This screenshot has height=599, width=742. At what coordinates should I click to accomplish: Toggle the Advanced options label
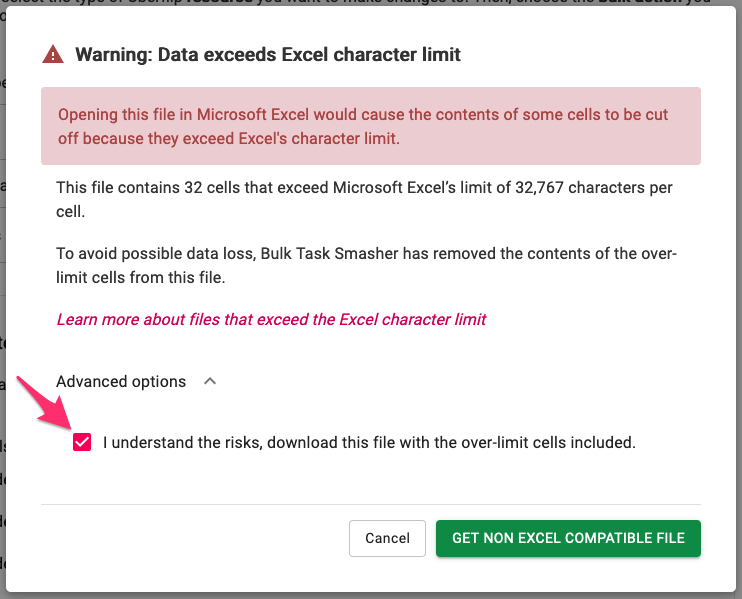pyautogui.click(x=121, y=381)
